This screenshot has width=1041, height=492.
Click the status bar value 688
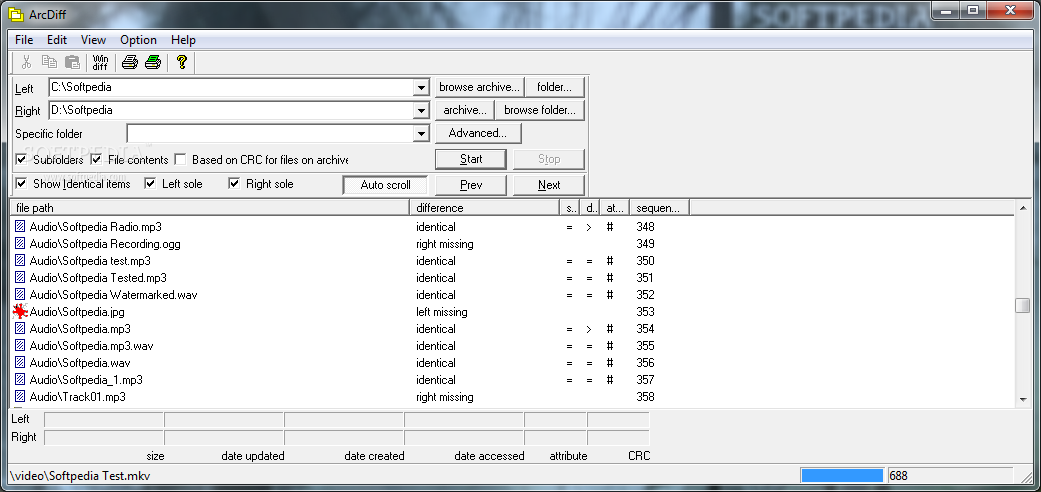[x=898, y=475]
